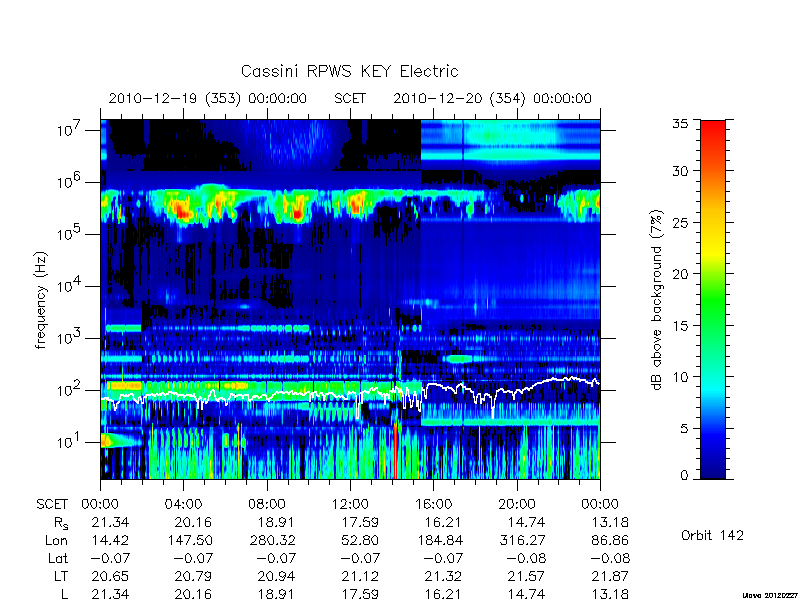This screenshot has width=800, height=600.
Task: Click the Lat value -0.08 under 20:00
Action: point(526,558)
